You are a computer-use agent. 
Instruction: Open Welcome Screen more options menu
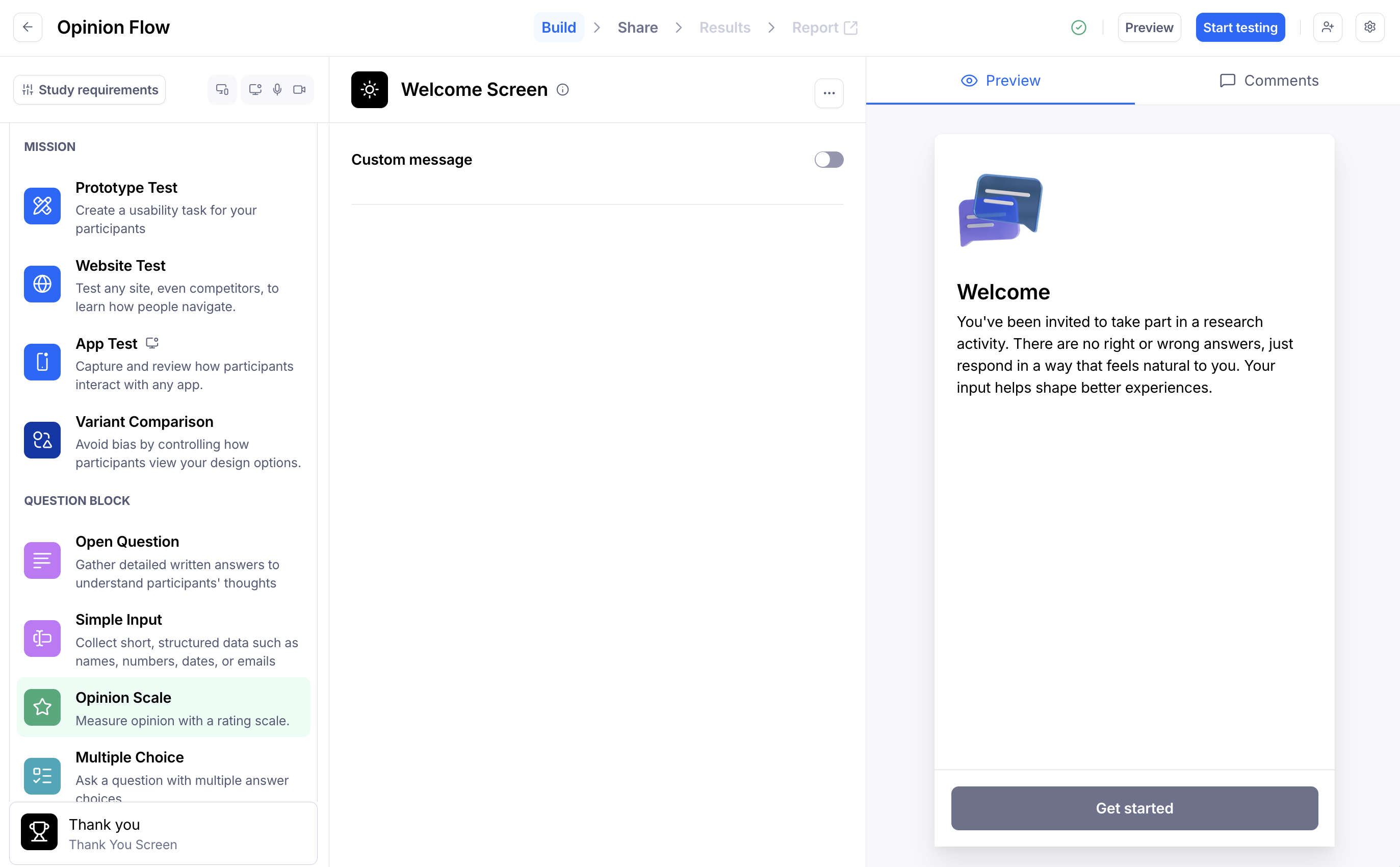(828, 93)
